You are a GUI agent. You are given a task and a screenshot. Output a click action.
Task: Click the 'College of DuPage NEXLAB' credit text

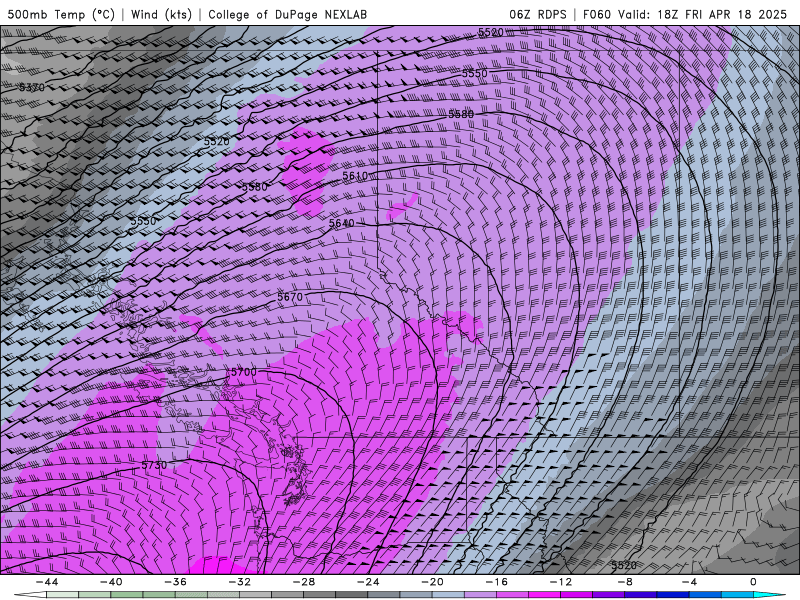click(x=288, y=14)
